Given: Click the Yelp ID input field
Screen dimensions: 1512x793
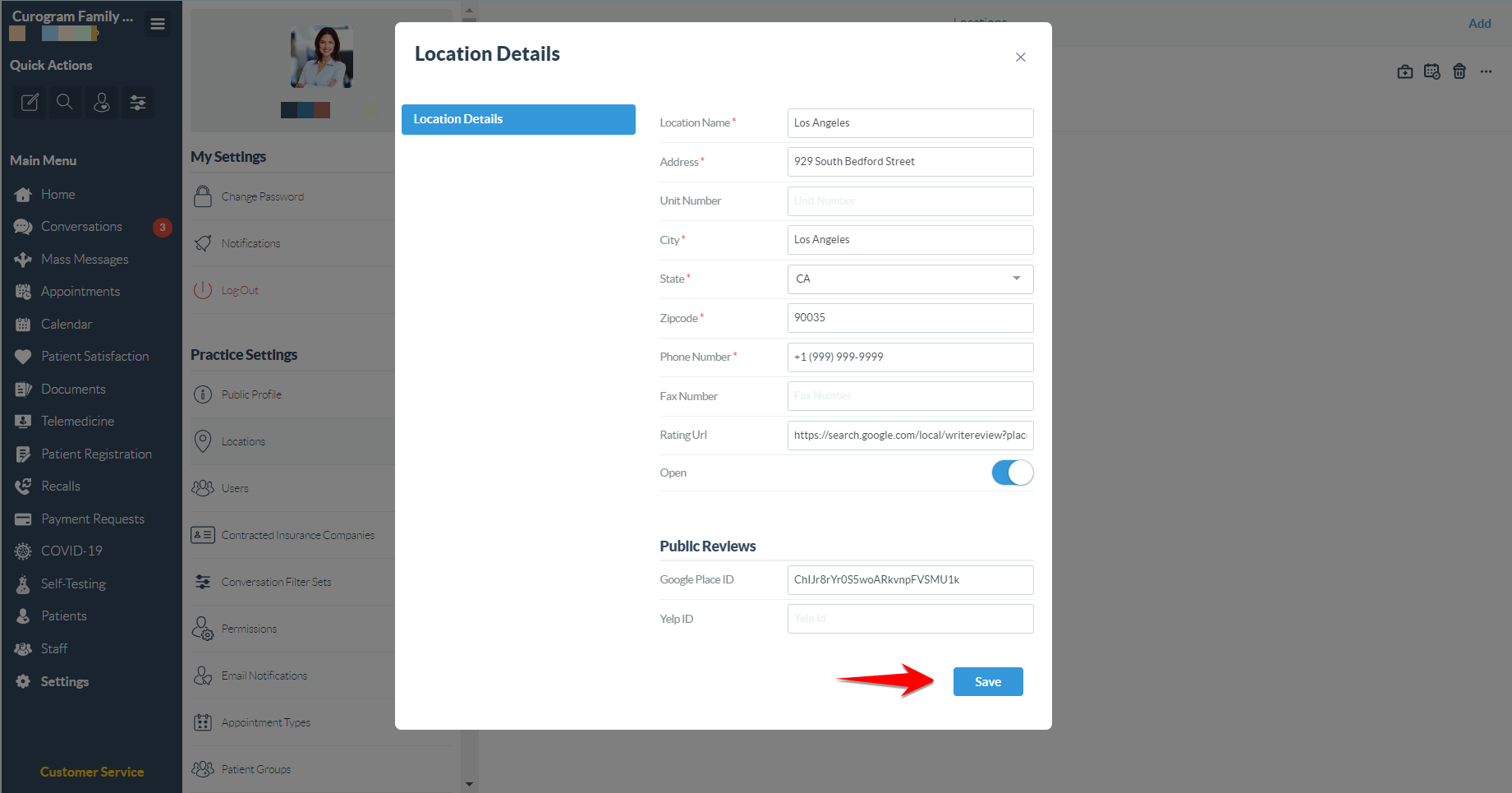Looking at the screenshot, I should [x=910, y=619].
